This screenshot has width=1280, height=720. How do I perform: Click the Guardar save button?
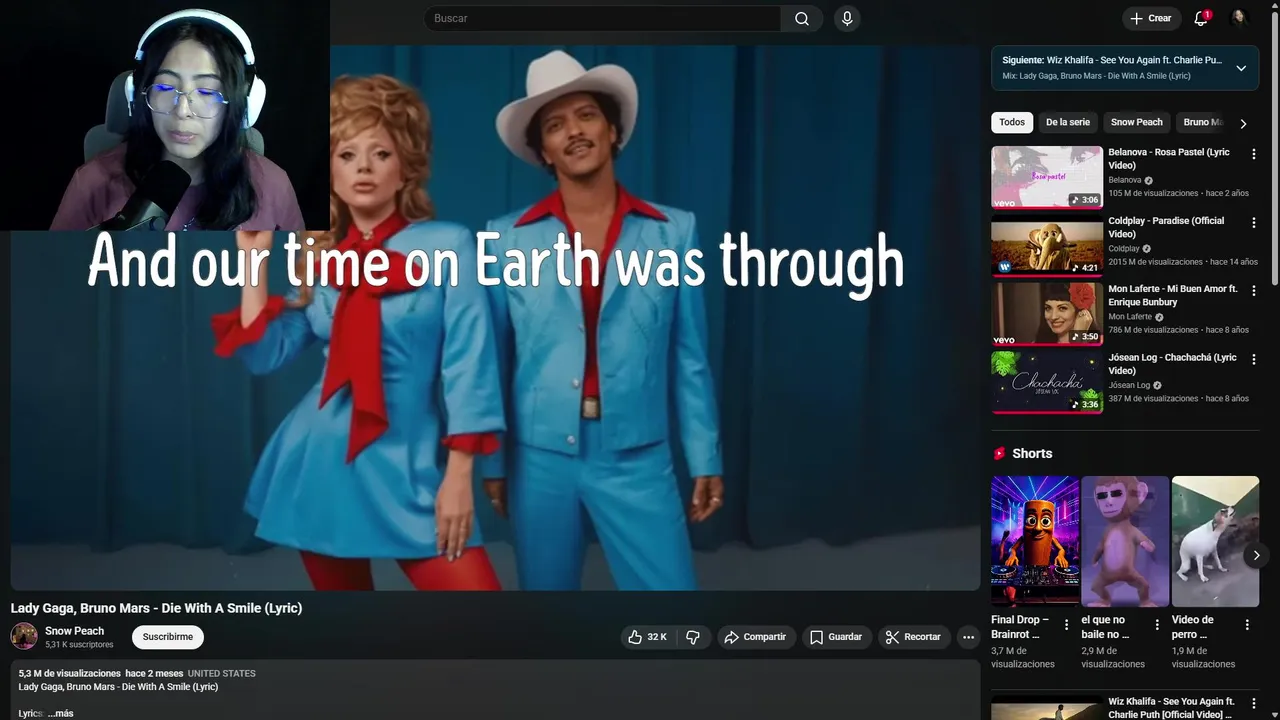click(836, 637)
